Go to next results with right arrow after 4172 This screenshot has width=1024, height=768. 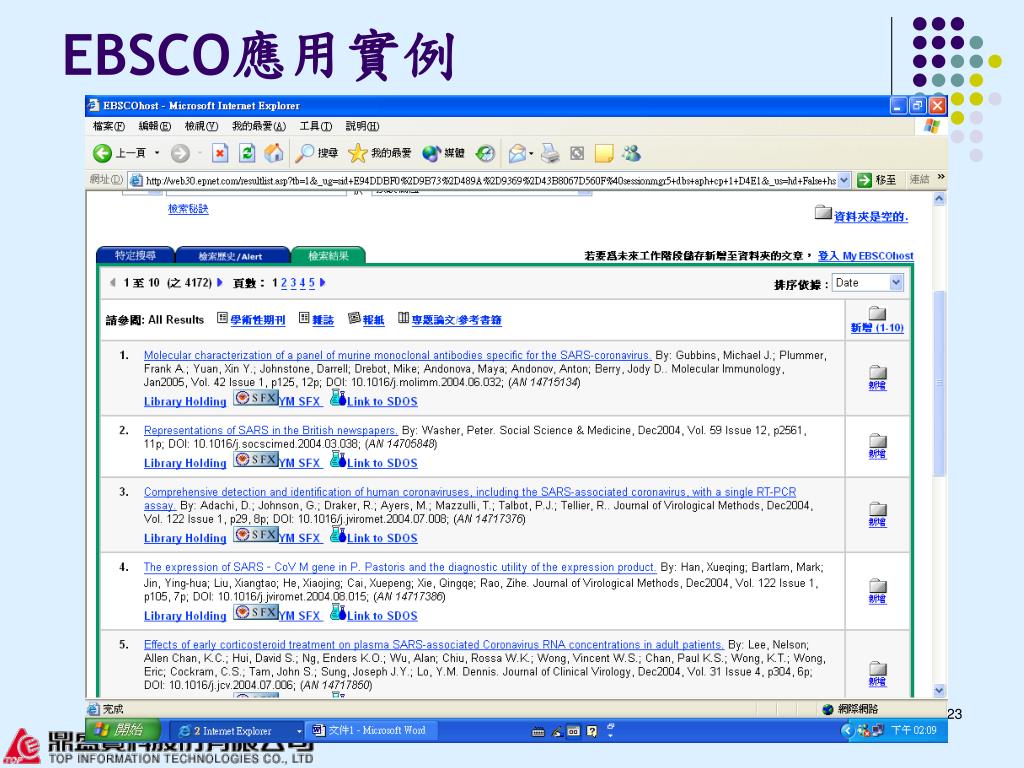(220, 283)
